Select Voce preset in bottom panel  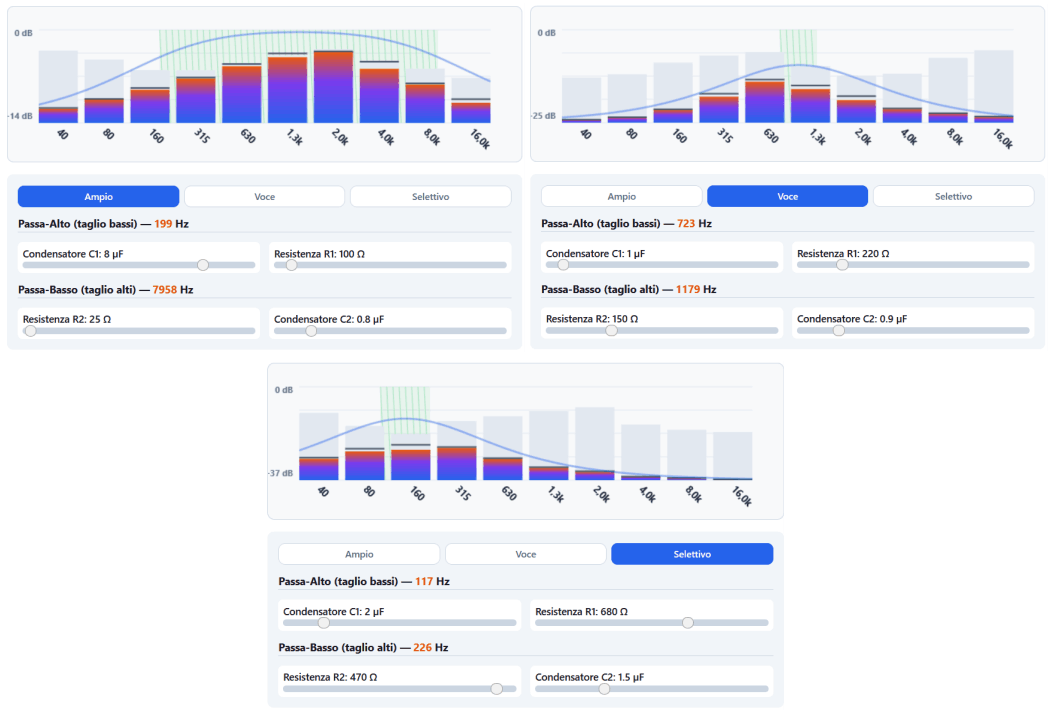(526, 554)
